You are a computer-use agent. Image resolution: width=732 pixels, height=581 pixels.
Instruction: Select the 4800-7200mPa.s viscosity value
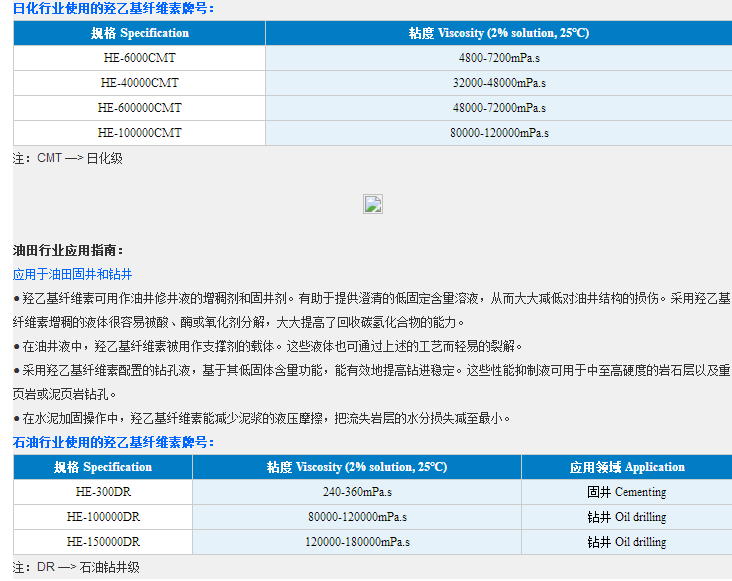(498, 58)
